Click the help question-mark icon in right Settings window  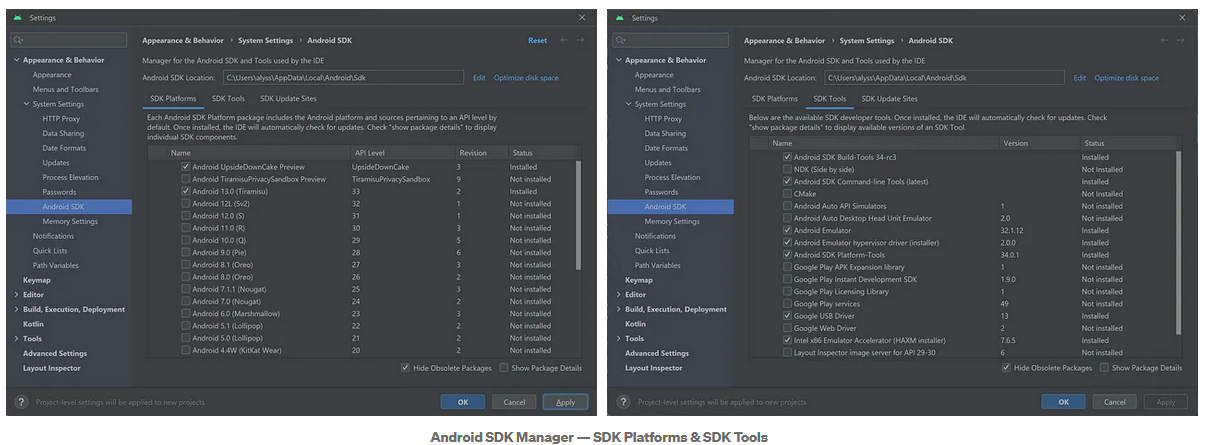(x=622, y=402)
